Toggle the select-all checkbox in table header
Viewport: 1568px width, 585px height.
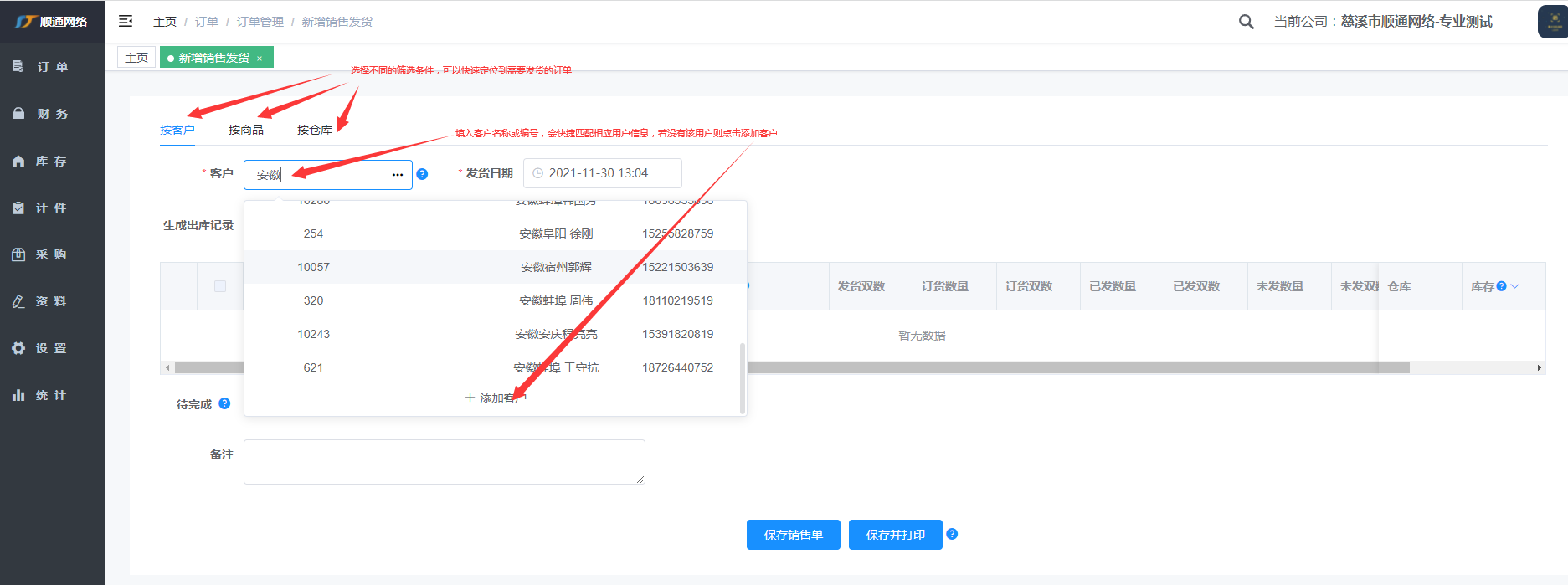(x=220, y=286)
